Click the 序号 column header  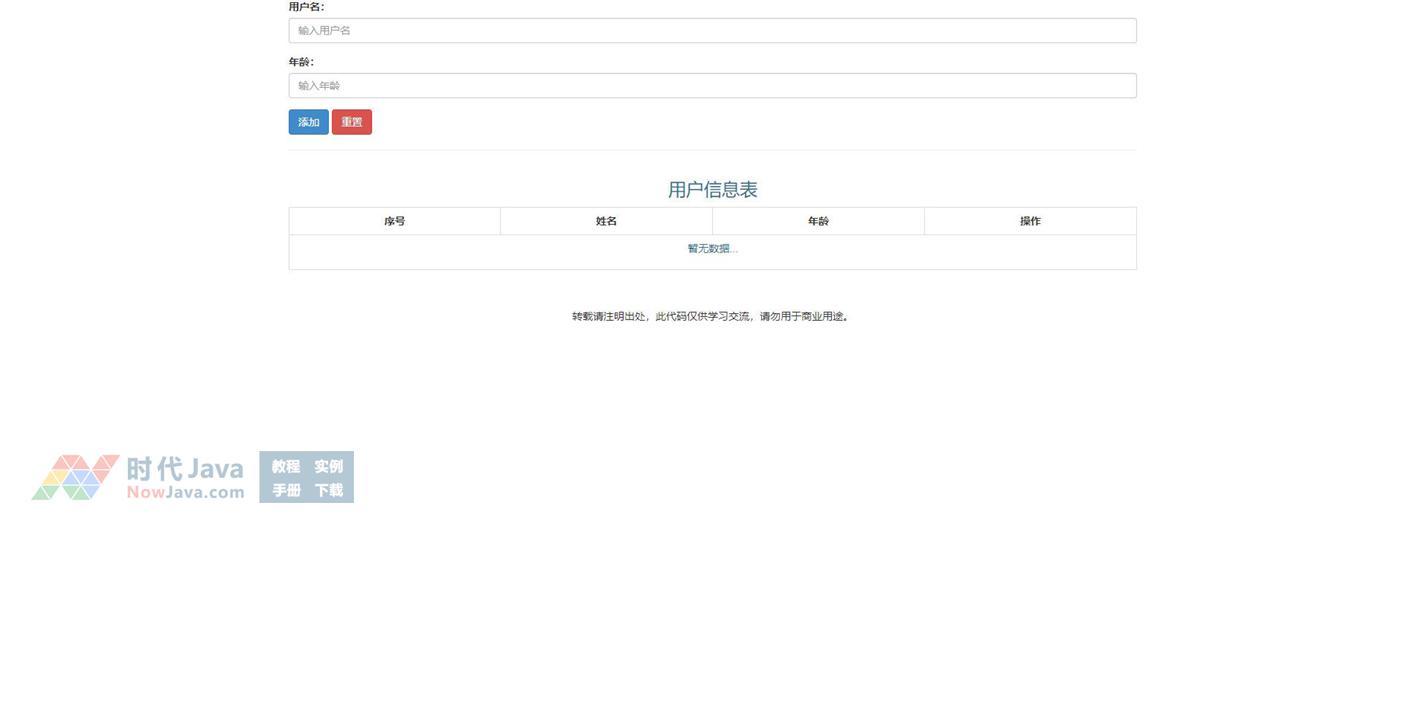(x=394, y=221)
